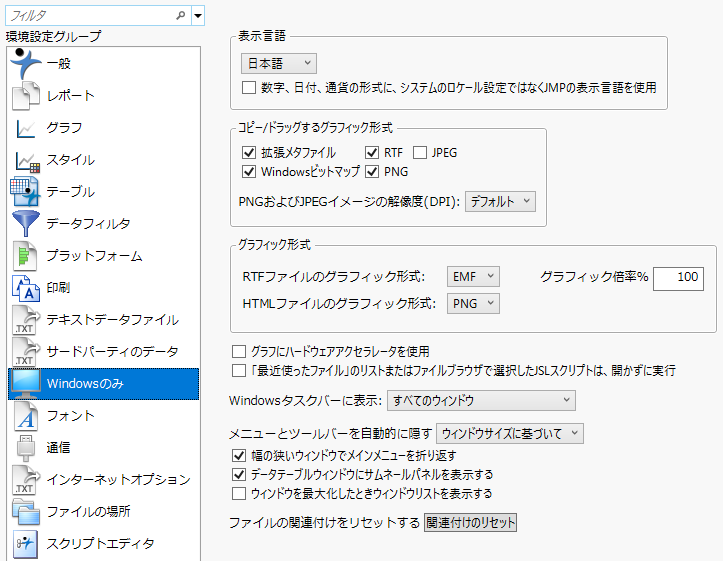Enable run JSL scripts without opening checkbox
The width and height of the screenshot is (723, 561).
pos(239,371)
